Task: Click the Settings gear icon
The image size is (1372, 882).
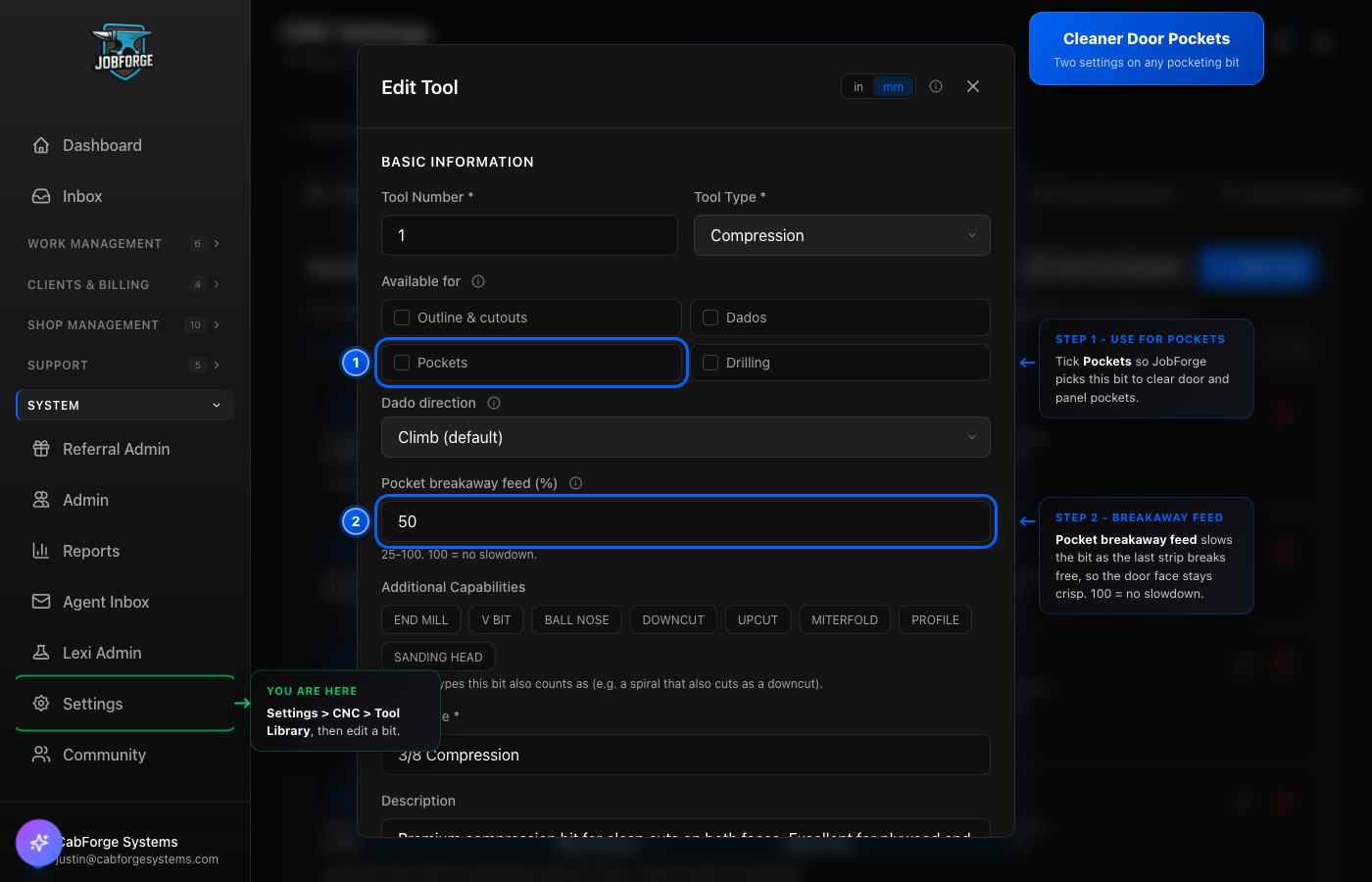Action: coord(41,704)
